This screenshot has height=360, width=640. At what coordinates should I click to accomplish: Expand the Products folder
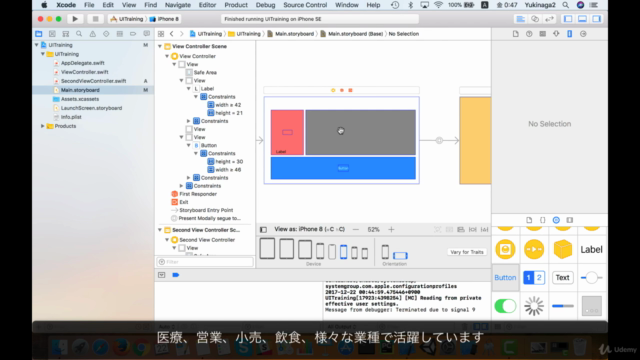(42, 126)
